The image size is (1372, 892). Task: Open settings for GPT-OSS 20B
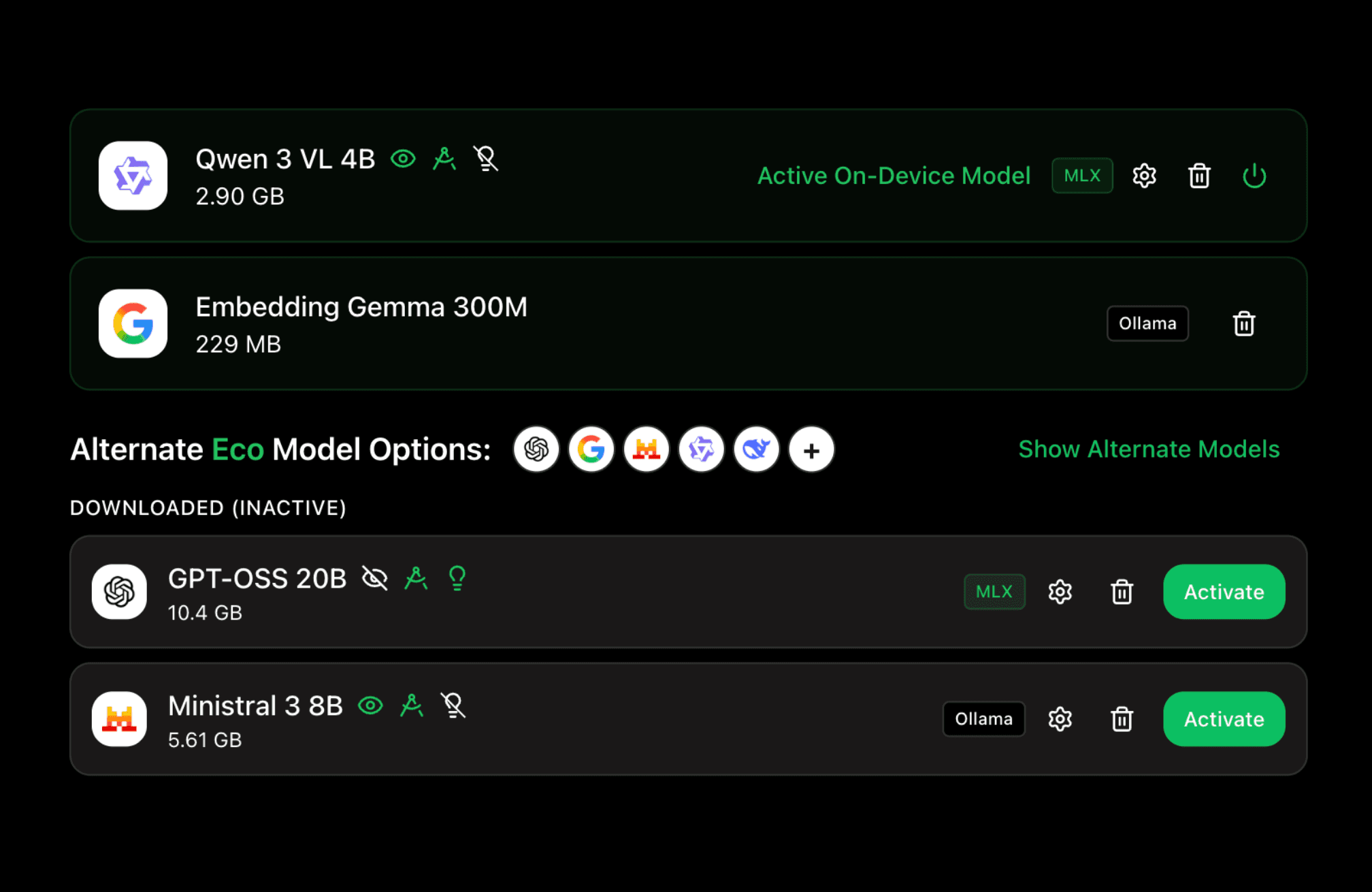point(1060,592)
